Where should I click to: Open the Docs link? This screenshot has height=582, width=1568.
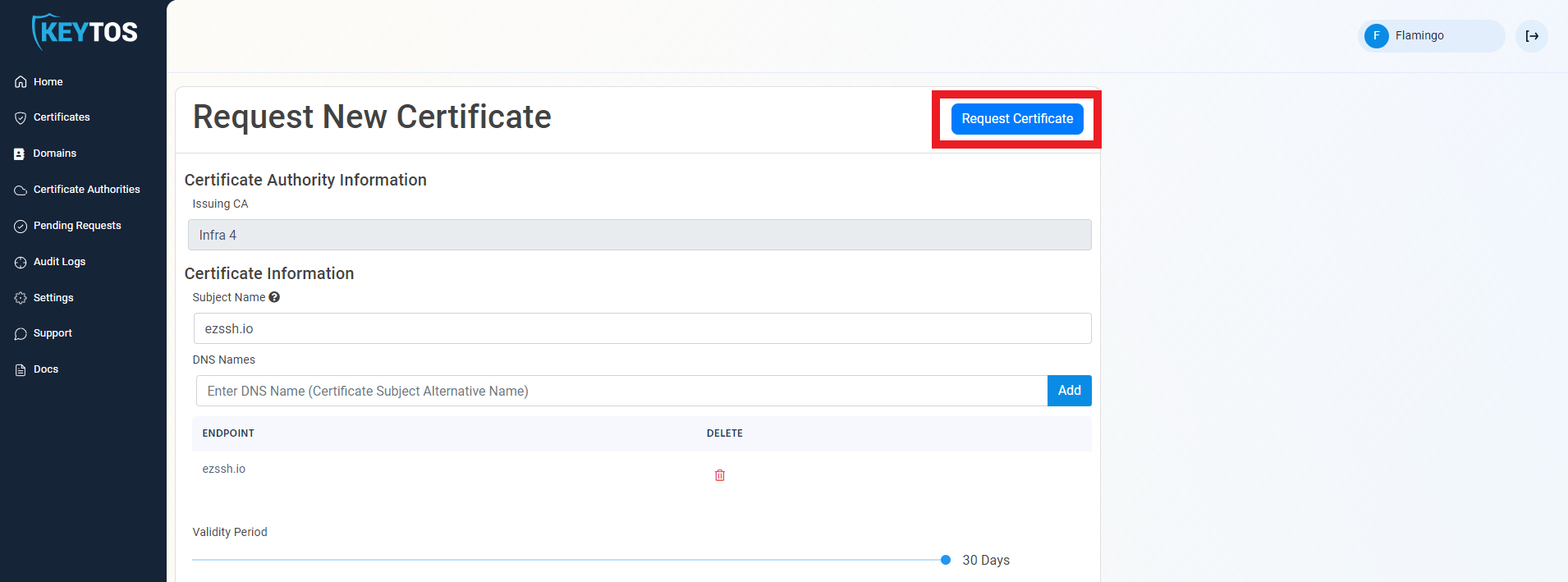tap(46, 369)
